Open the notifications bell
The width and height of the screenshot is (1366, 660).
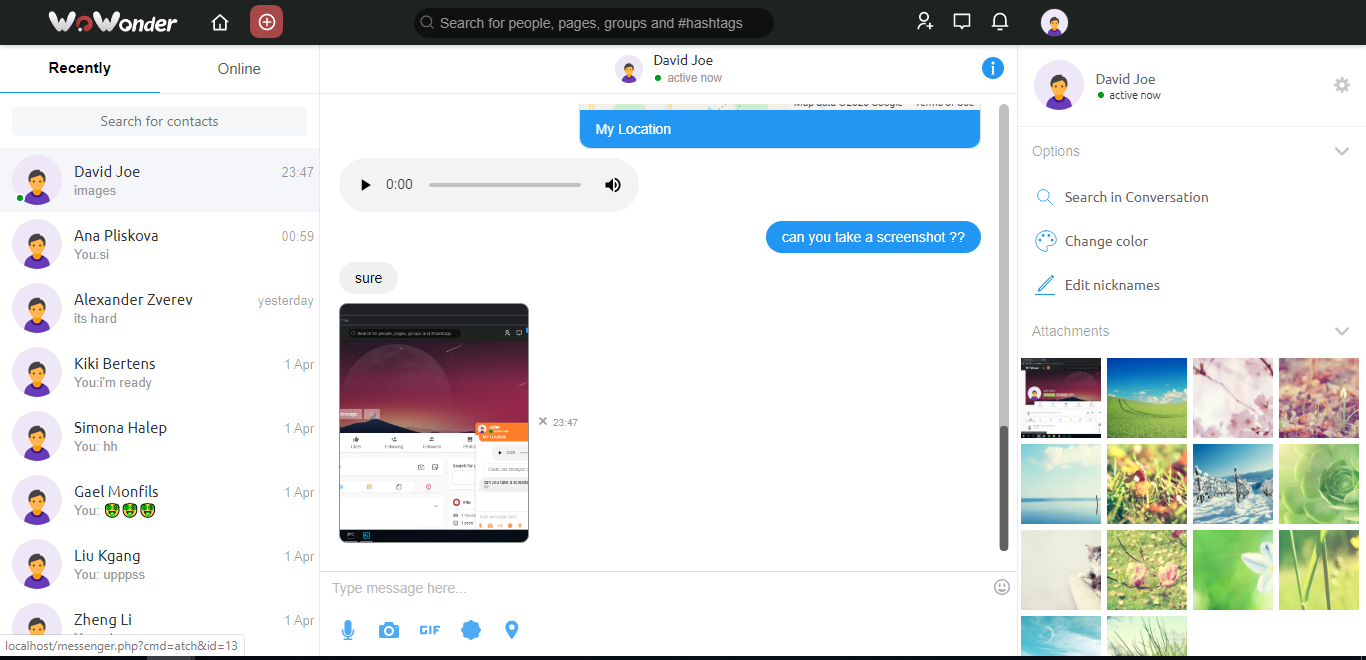999,22
